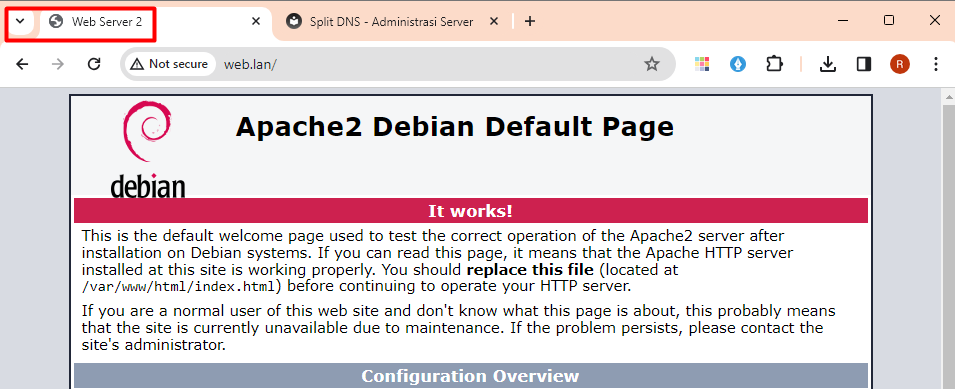The width and height of the screenshot is (955, 389).
Task: Close the Split DNS tab
Action: click(494, 21)
